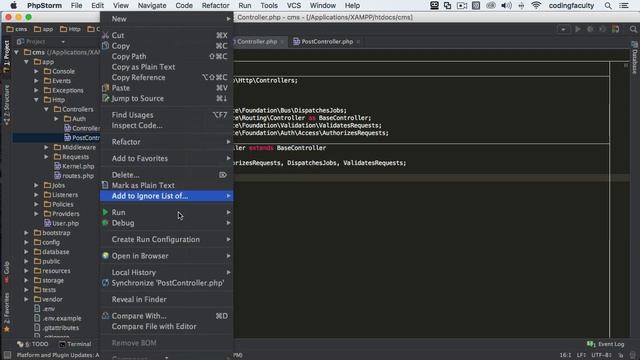
Task: Click the Compare With icon
Action: coord(105,316)
